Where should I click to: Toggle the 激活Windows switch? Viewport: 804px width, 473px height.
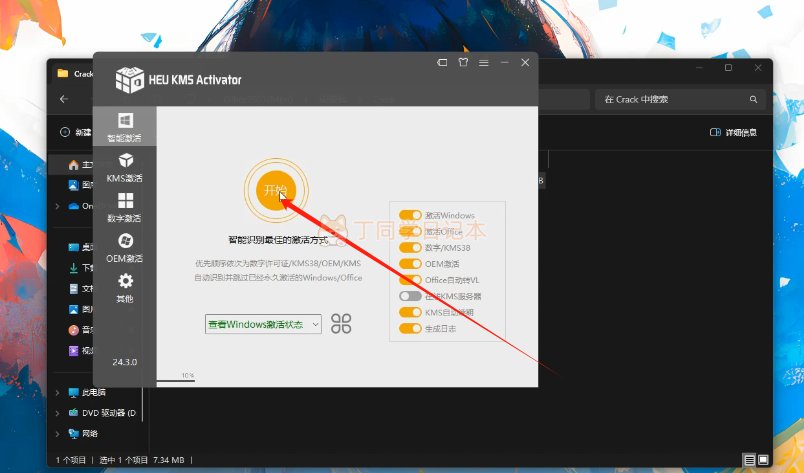coord(410,215)
